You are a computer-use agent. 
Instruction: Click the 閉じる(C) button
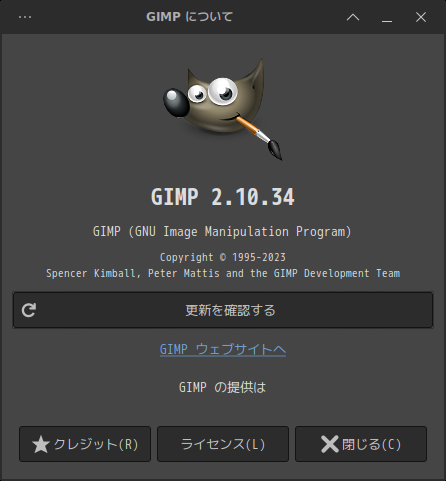click(361, 444)
